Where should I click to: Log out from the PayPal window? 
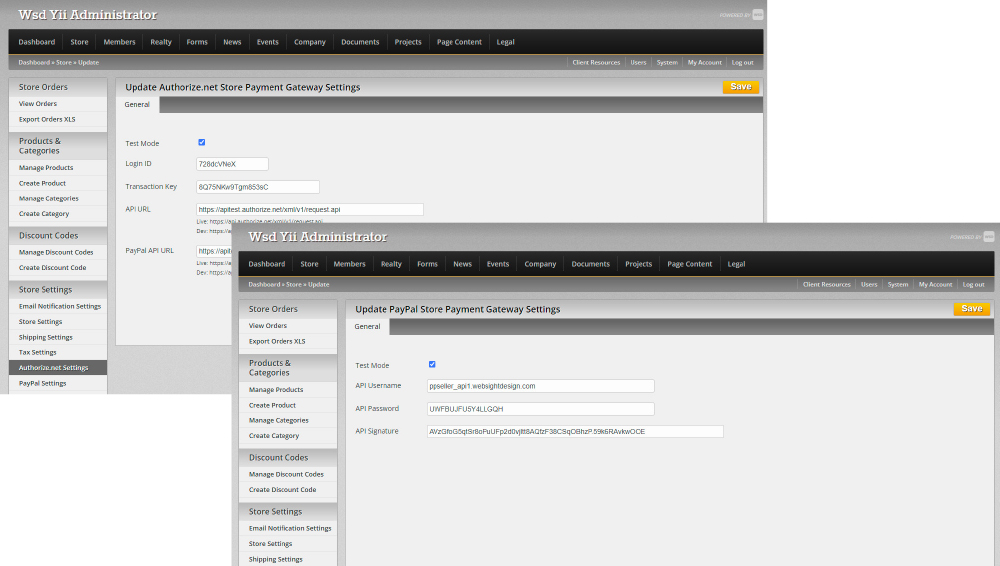click(x=973, y=285)
